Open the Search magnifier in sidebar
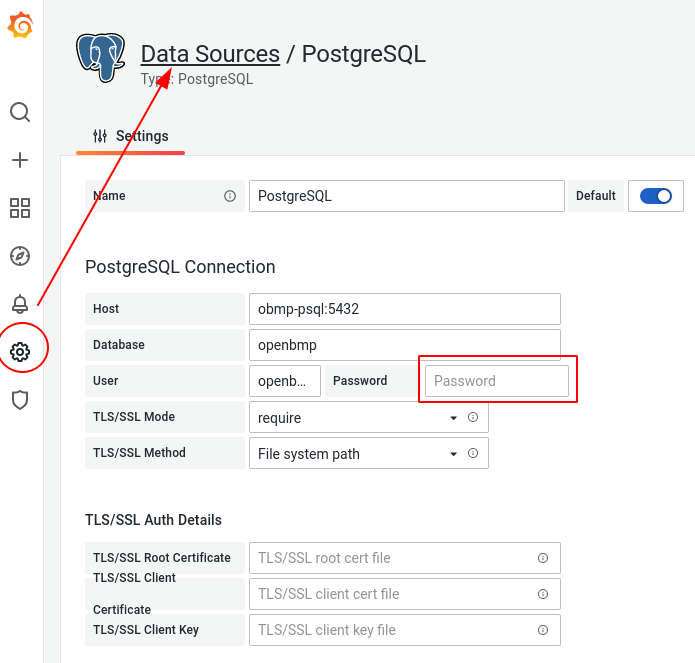The width and height of the screenshot is (695, 663). point(20,112)
